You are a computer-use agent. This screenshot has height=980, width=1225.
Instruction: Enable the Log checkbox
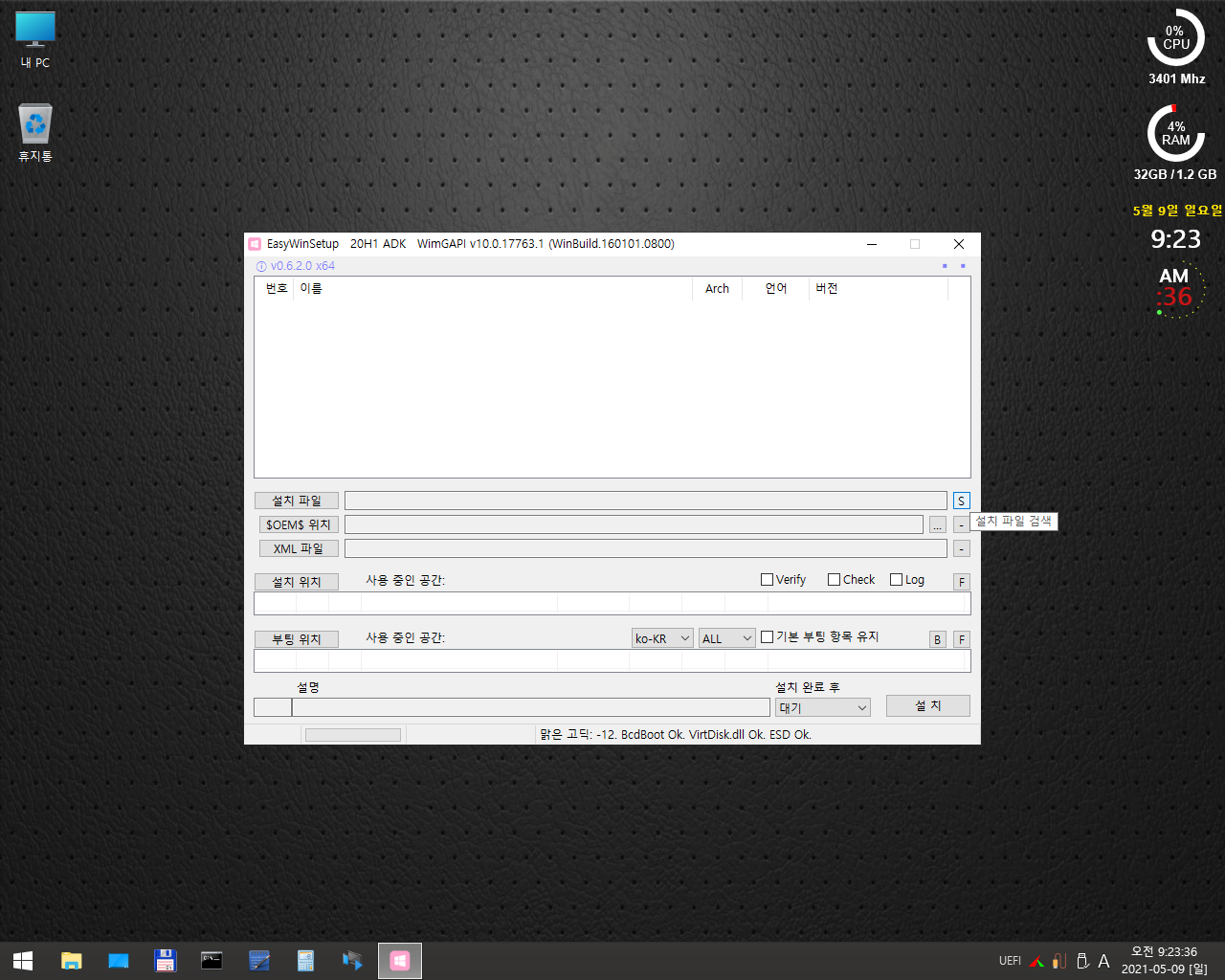(x=896, y=579)
